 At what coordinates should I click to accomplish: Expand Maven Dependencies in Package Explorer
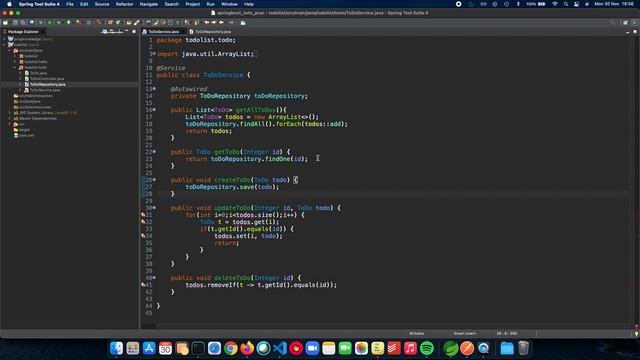coord(10,118)
